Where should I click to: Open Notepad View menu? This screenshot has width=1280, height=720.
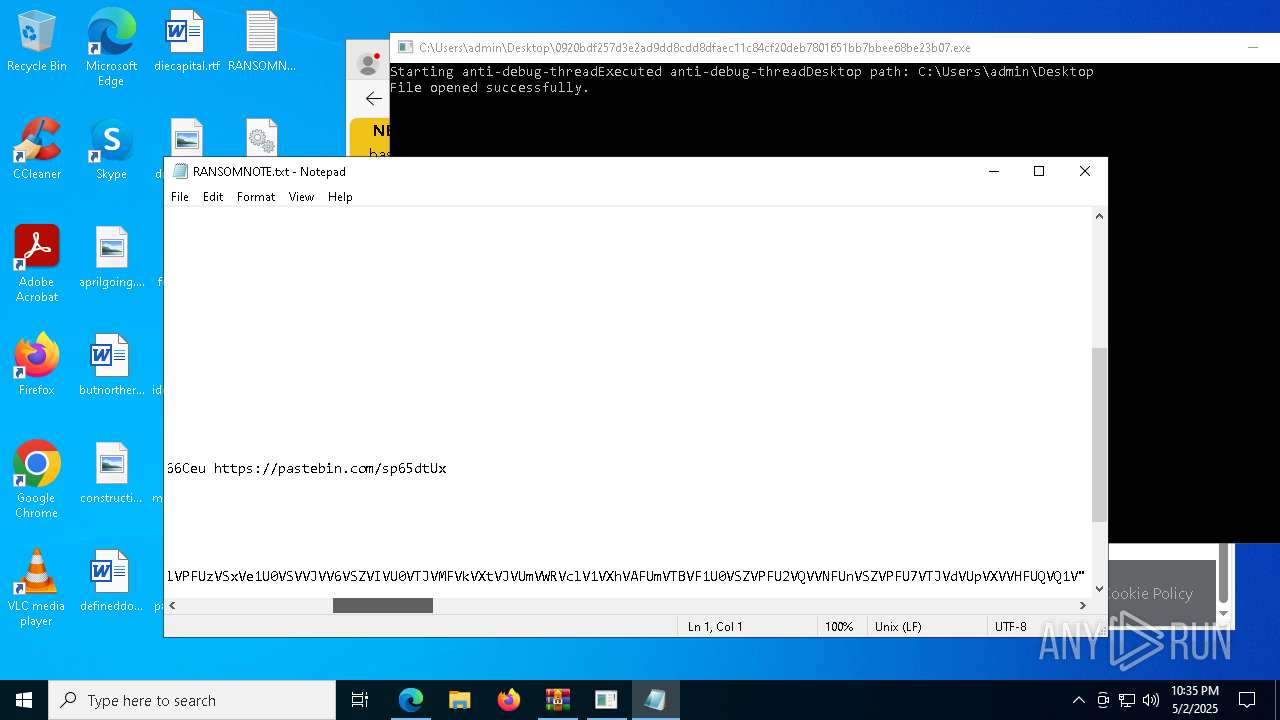pyautogui.click(x=302, y=197)
